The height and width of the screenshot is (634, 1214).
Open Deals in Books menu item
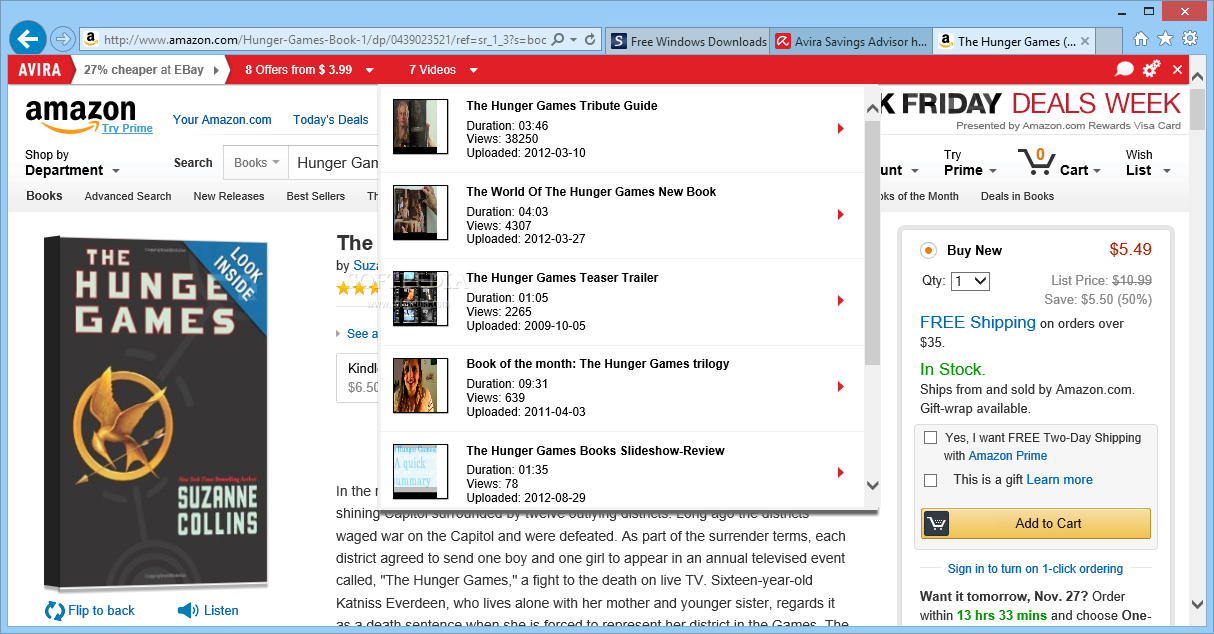coord(1017,196)
